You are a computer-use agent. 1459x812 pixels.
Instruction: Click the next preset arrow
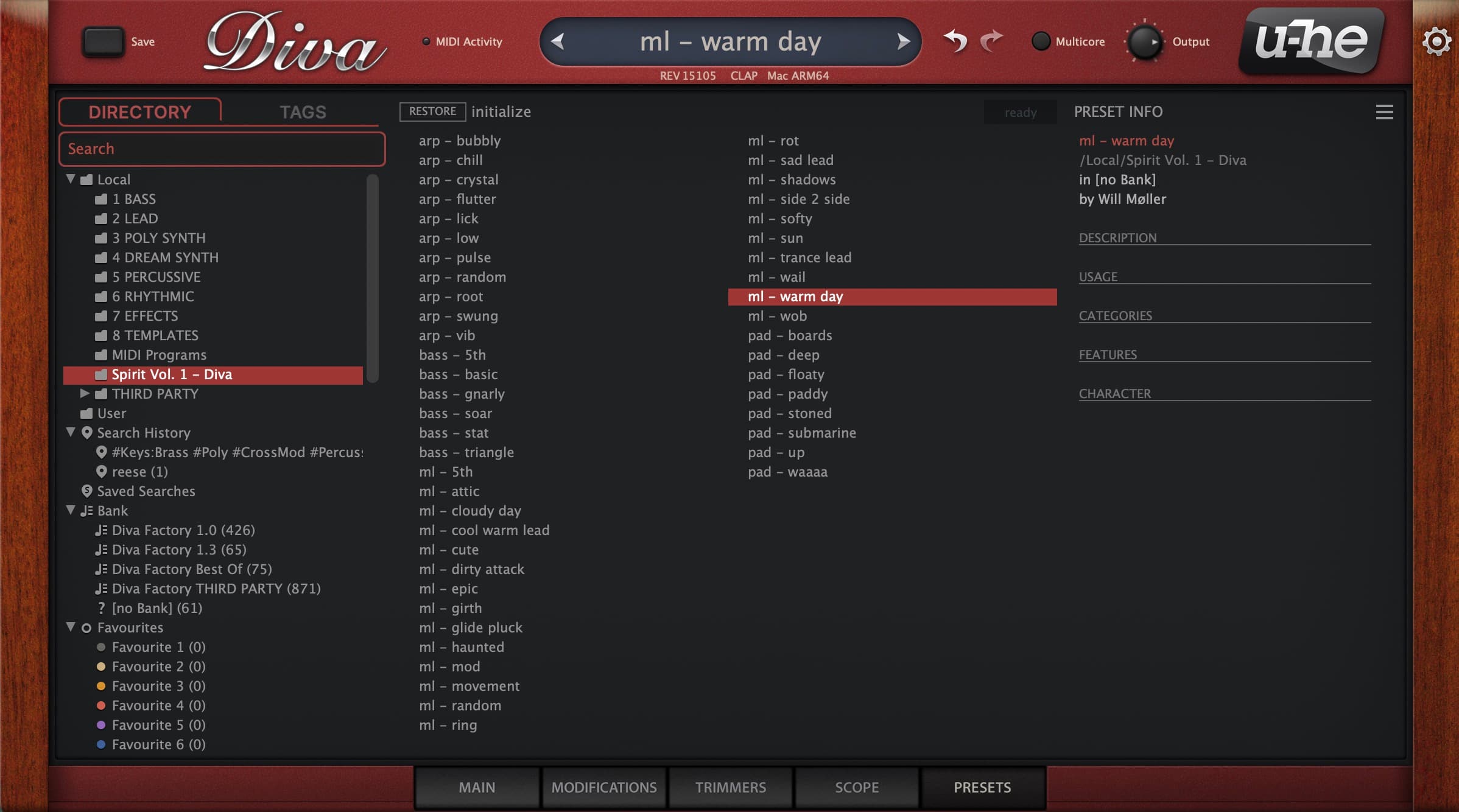tap(904, 41)
